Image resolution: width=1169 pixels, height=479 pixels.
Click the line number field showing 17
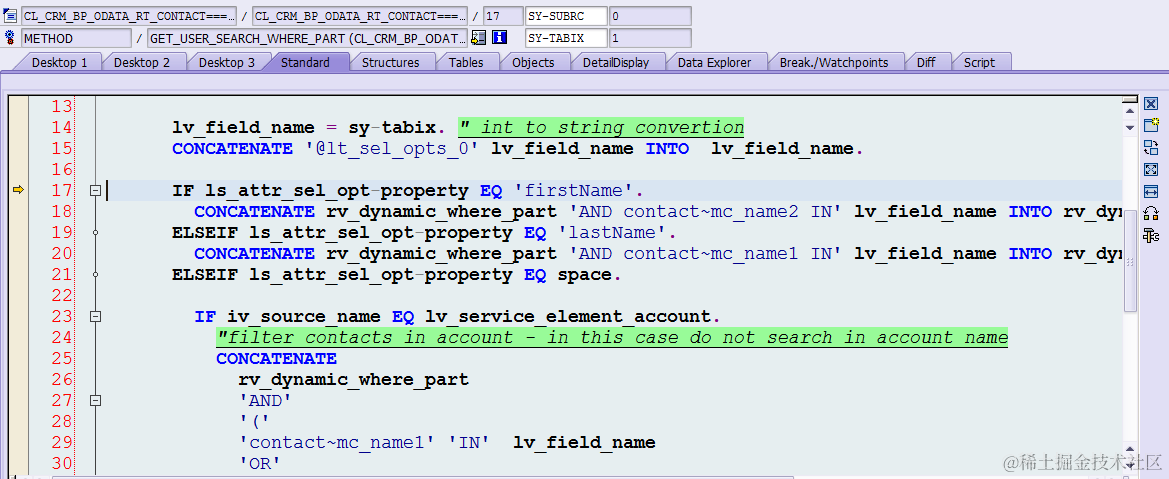502,16
